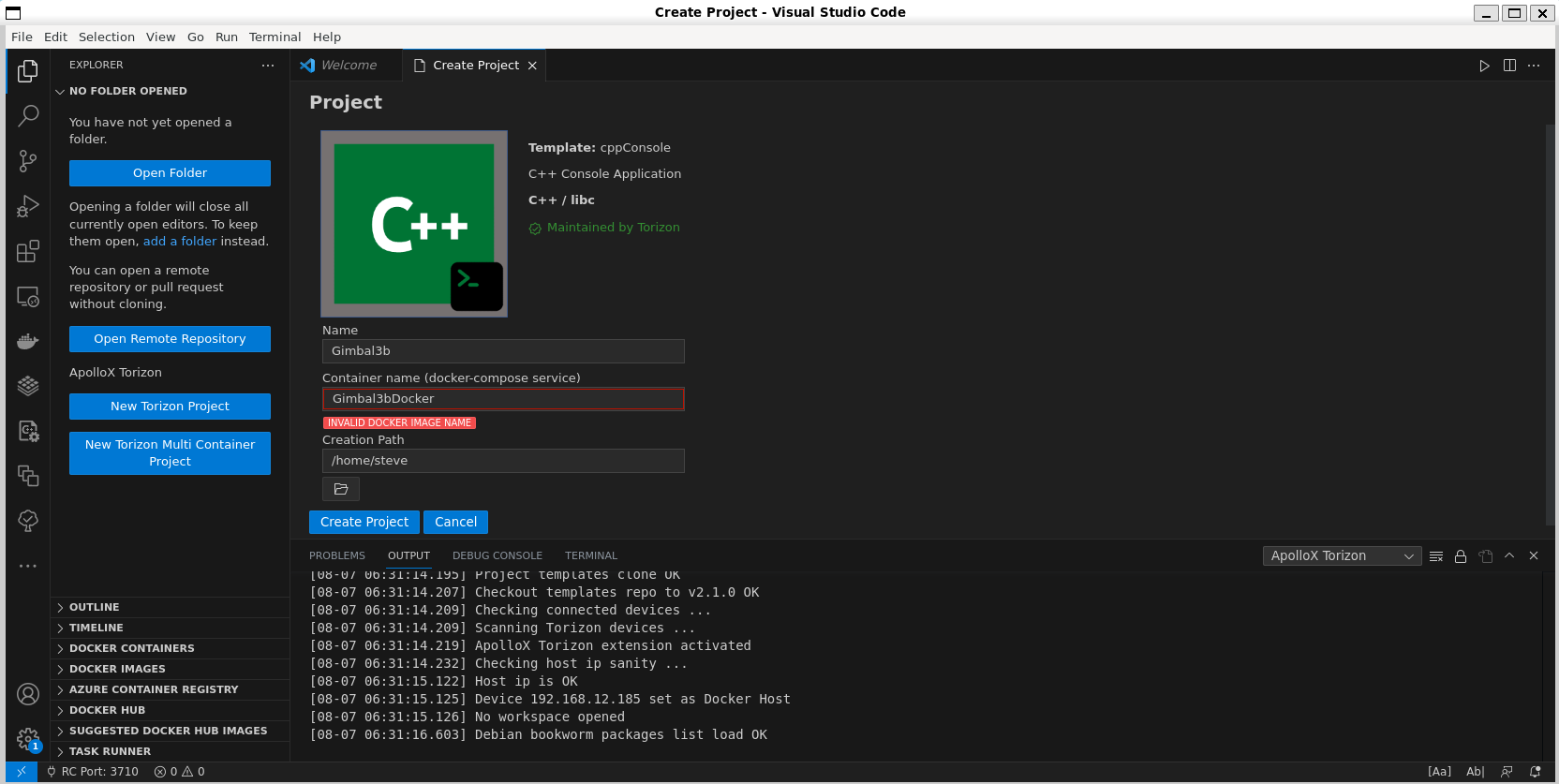Image resolution: width=1559 pixels, height=784 pixels.
Task: Open the Search view
Action: (x=28, y=116)
